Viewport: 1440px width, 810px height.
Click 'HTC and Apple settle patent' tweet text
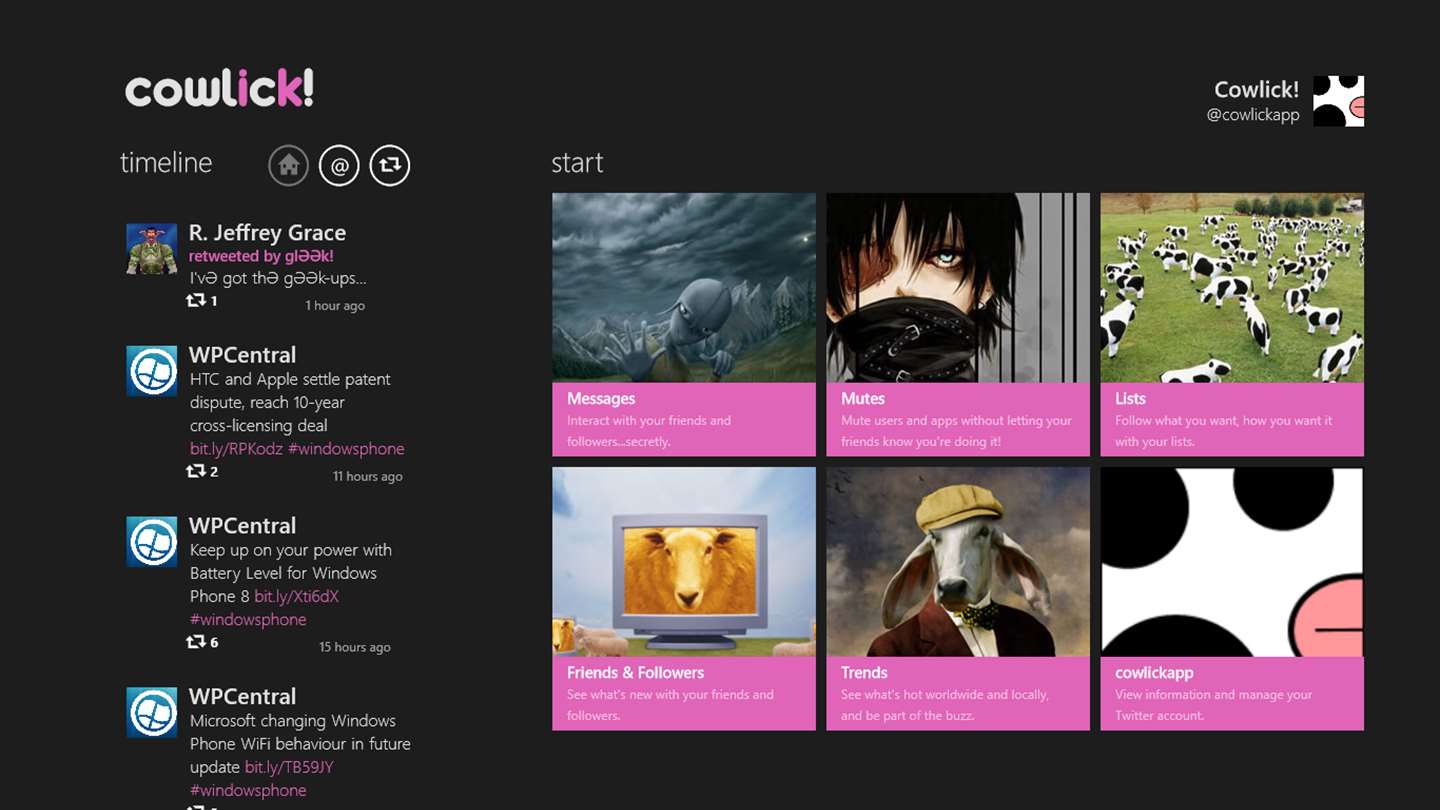290,402
